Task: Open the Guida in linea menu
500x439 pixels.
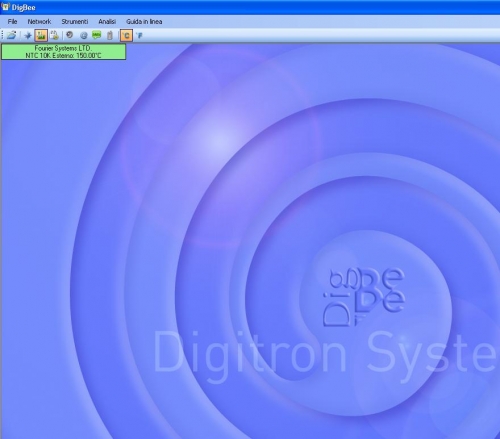Action: pos(144,21)
